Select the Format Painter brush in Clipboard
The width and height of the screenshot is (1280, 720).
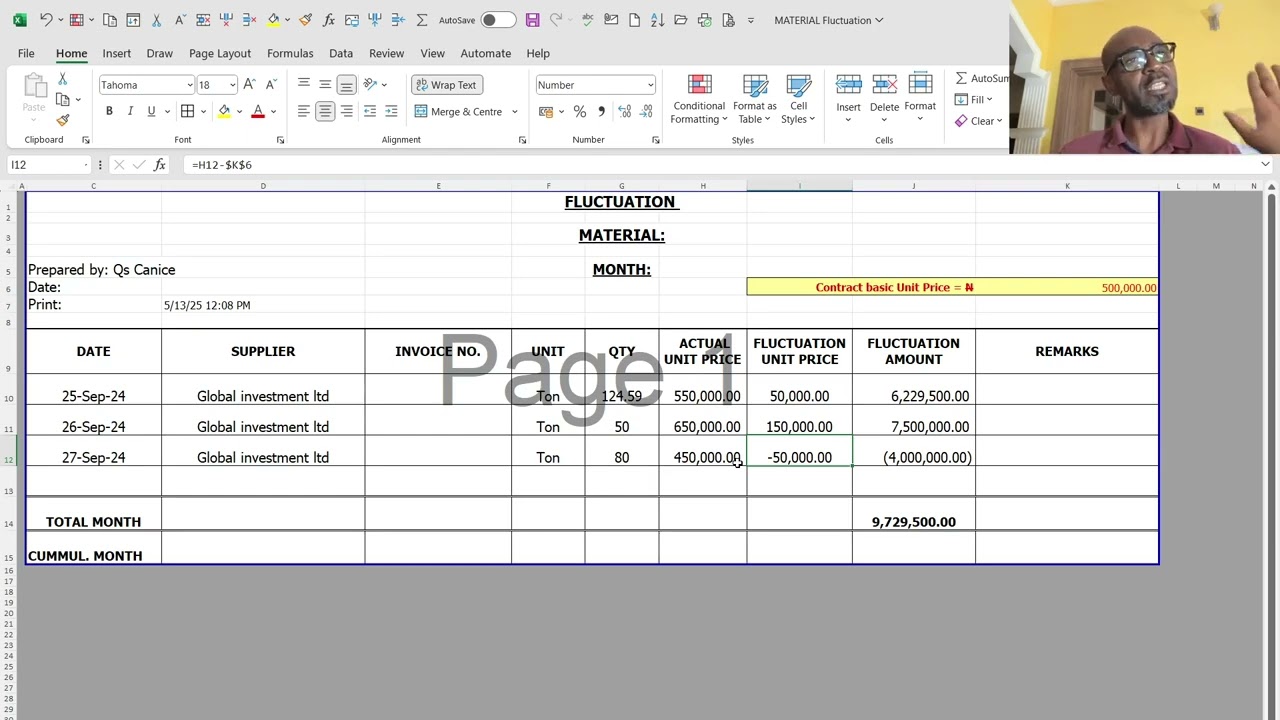[x=62, y=121]
